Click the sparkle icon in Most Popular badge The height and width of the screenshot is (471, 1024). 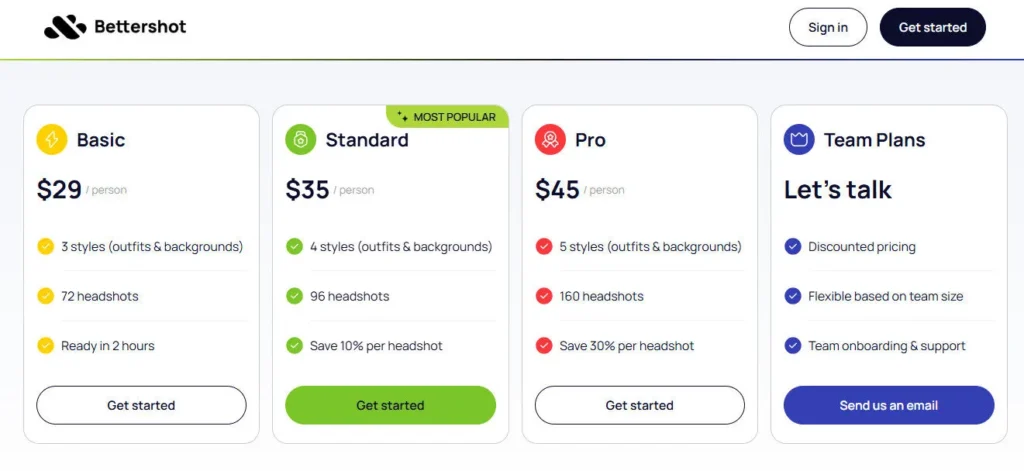click(402, 117)
